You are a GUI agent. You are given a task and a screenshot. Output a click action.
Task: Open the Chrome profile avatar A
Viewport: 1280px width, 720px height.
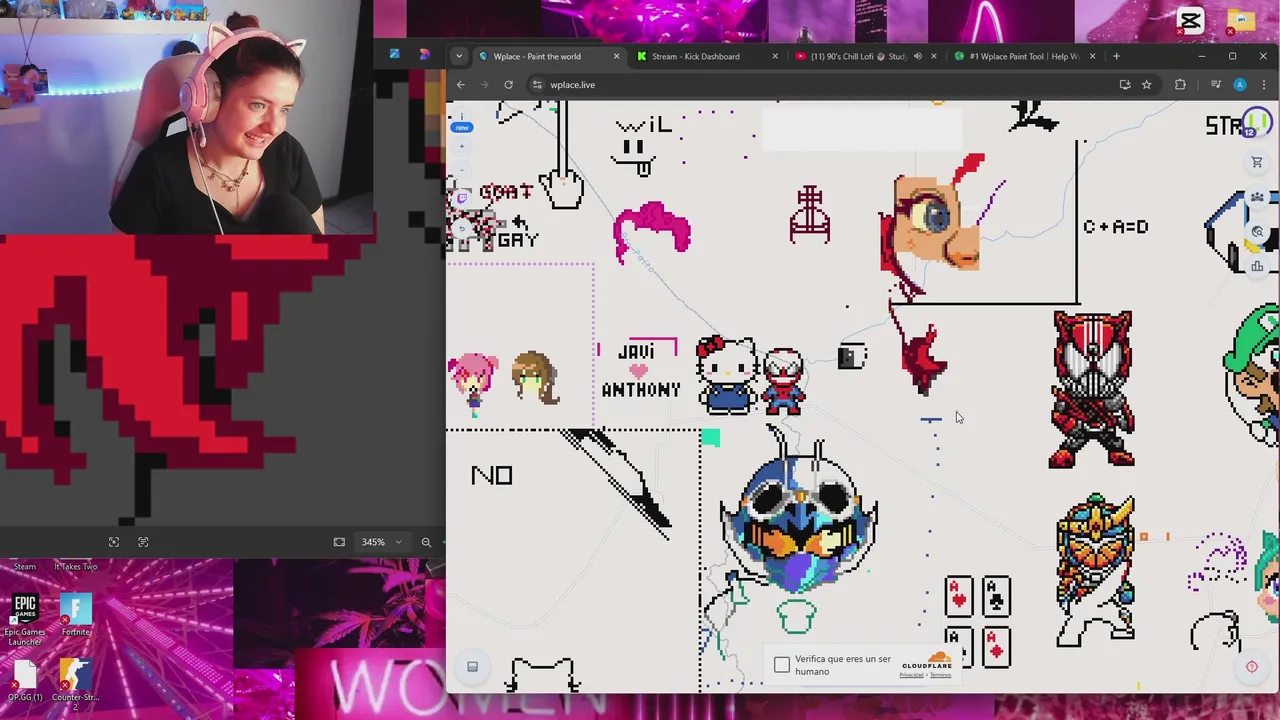(x=1240, y=85)
